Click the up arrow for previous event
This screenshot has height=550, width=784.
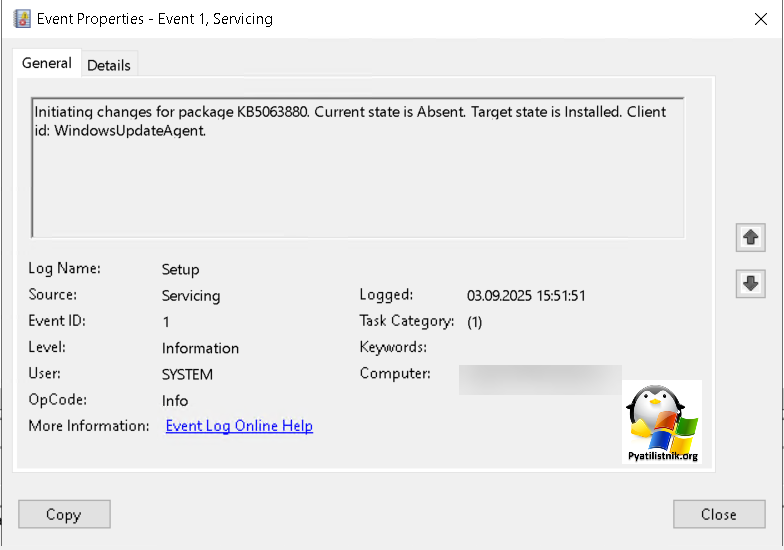click(x=751, y=238)
